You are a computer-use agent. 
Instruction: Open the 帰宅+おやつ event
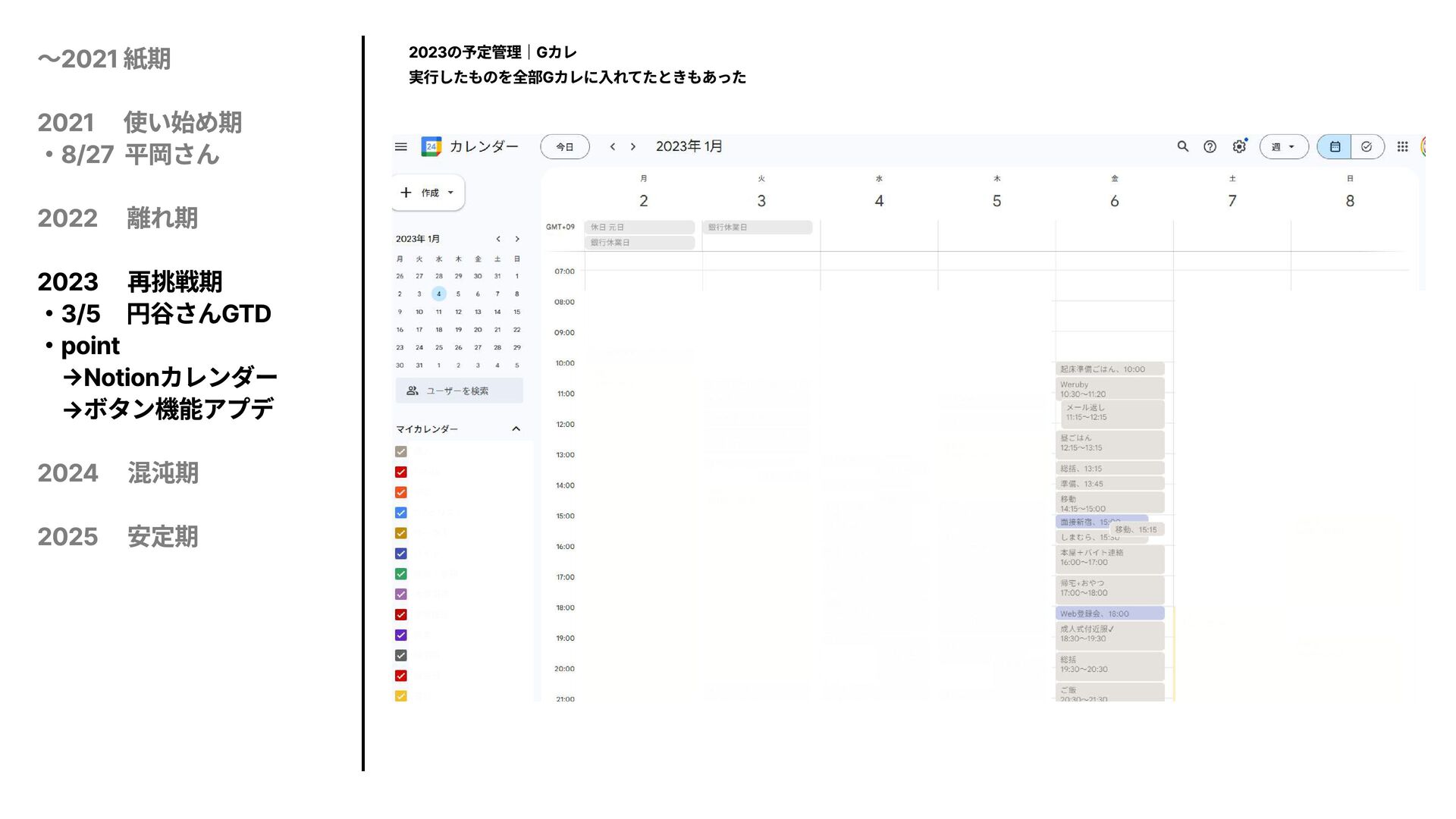[1109, 589]
